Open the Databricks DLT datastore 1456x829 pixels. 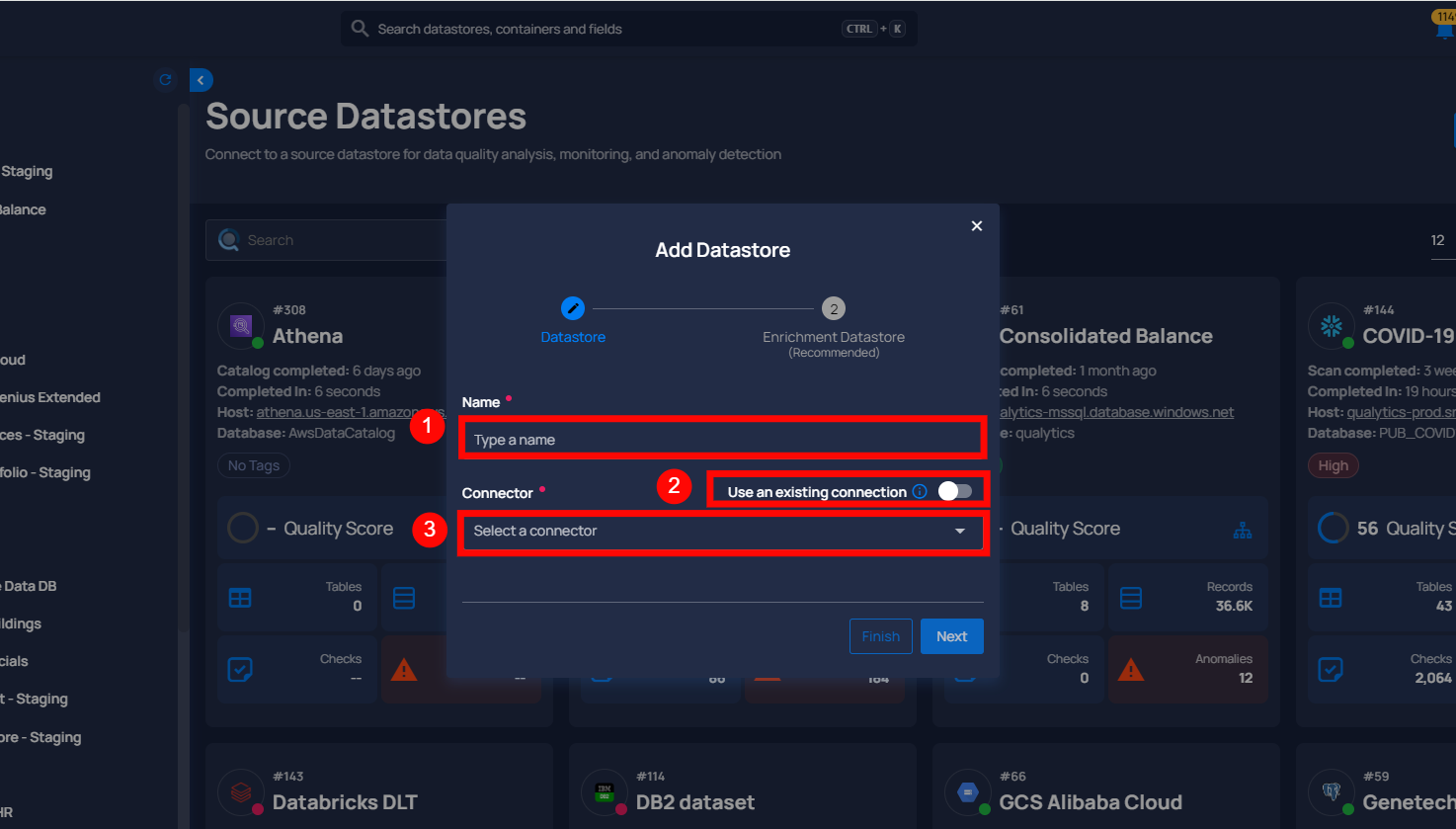(x=345, y=802)
